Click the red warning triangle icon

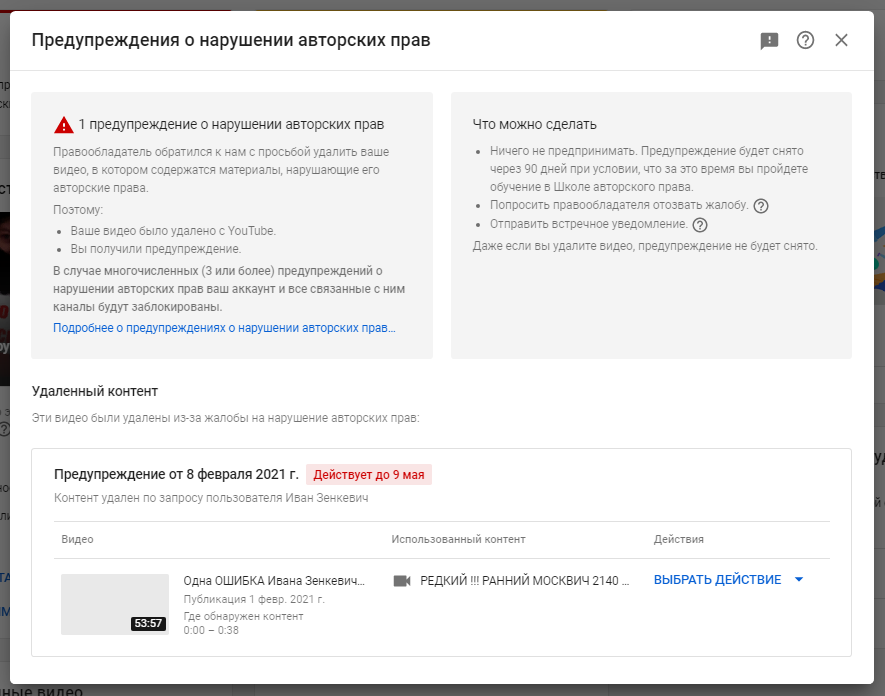64,125
